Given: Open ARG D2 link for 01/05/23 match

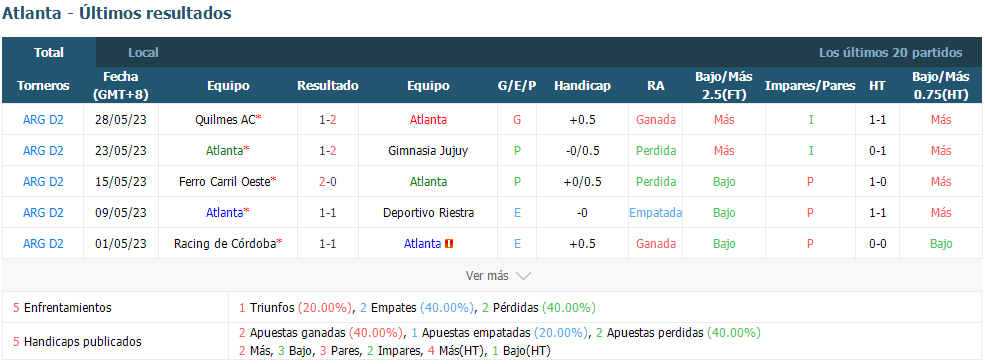Looking at the screenshot, I should (43, 244).
